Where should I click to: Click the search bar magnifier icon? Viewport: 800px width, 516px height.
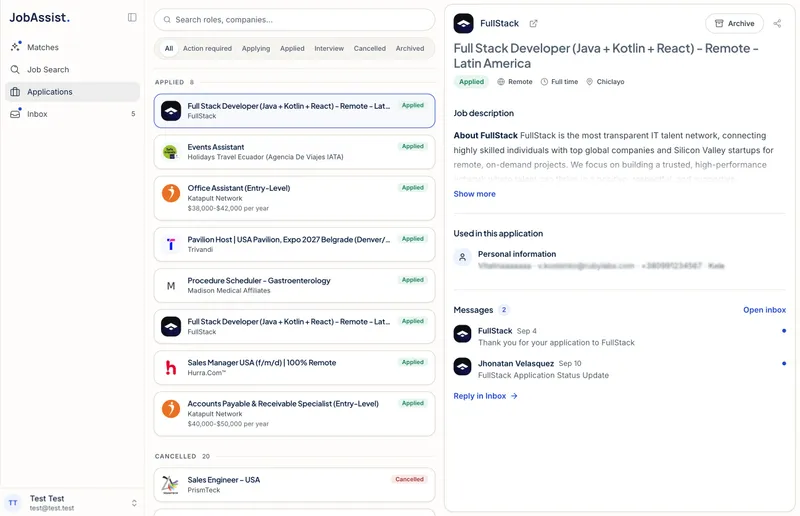tap(167, 20)
